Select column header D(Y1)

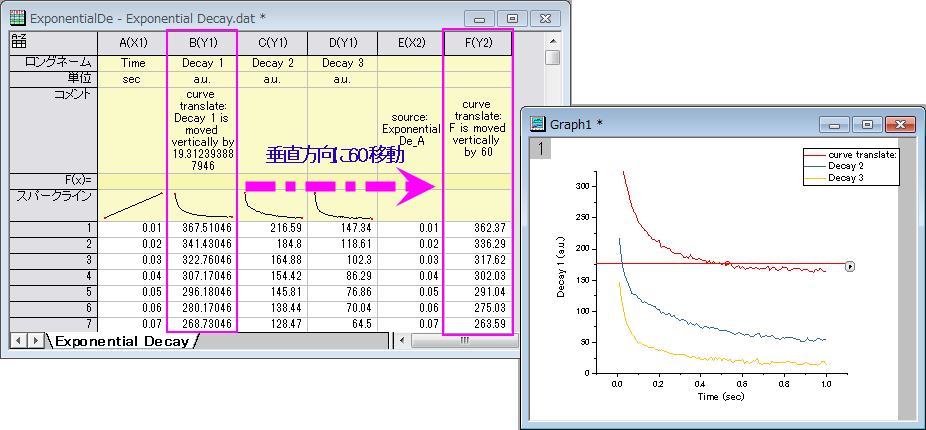coord(343,43)
